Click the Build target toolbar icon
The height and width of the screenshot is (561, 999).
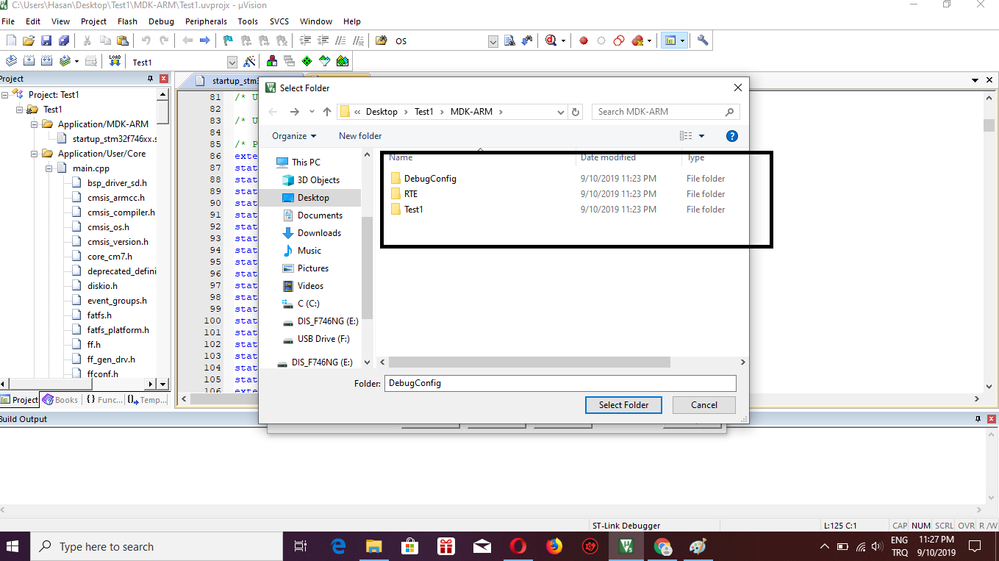coord(29,61)
